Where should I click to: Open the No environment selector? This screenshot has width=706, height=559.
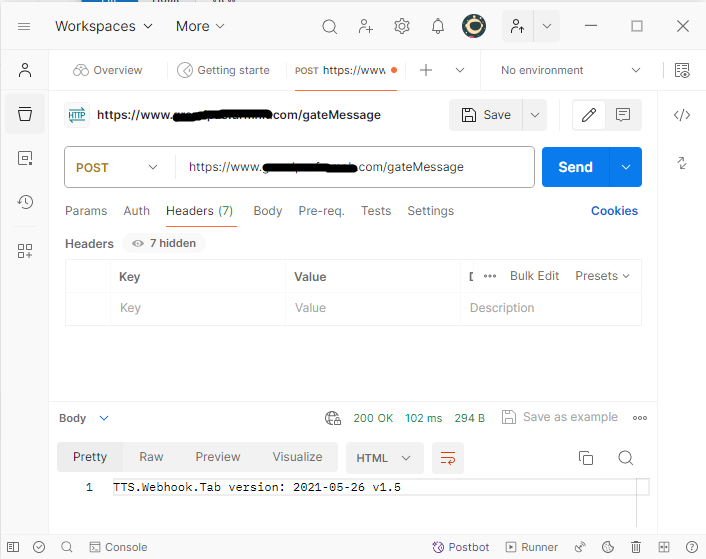[570, 70]
